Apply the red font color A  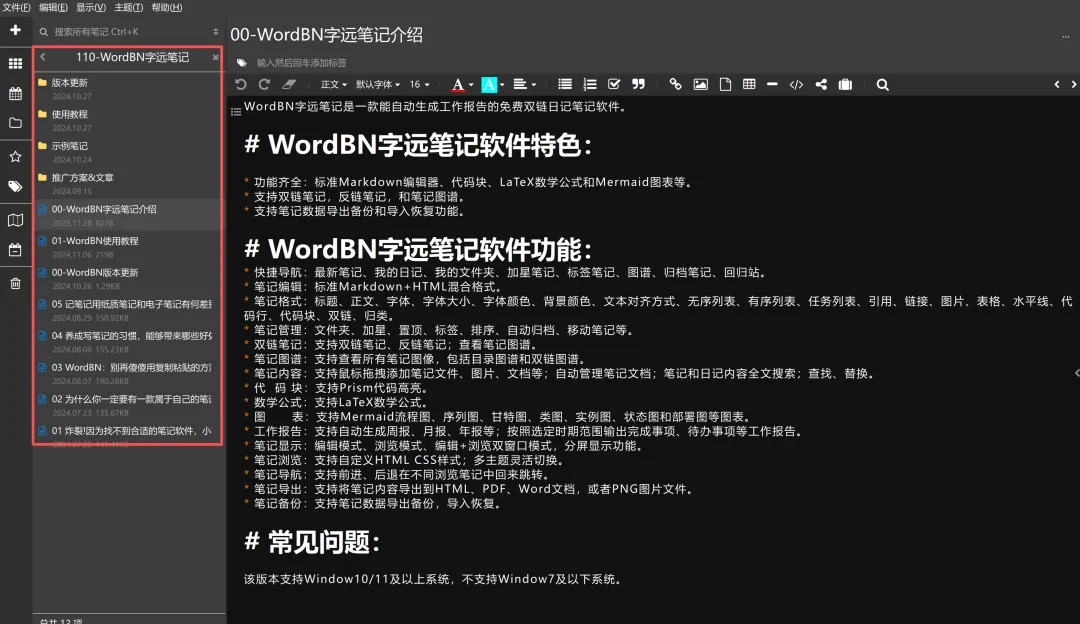point(457,84)
